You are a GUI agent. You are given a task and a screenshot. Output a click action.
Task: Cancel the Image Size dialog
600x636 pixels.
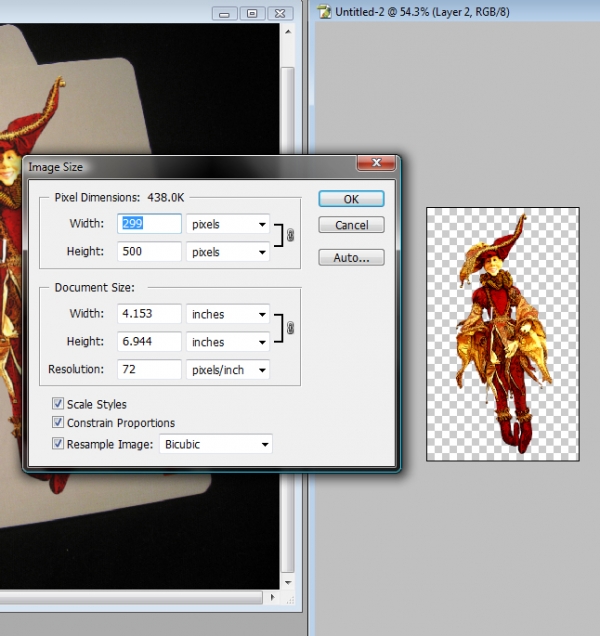[x=351, y=225]
